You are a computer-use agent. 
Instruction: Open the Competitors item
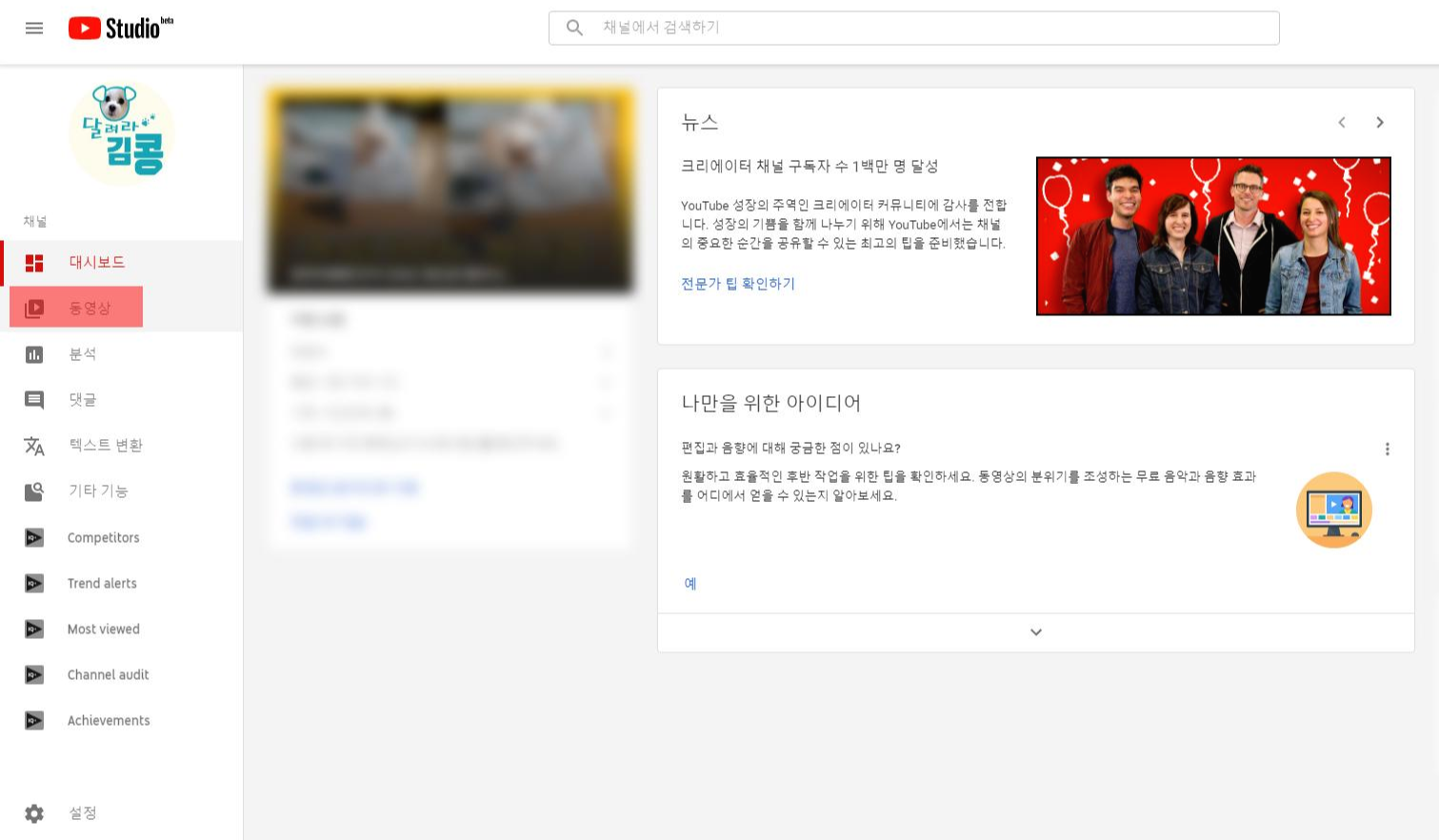104,537
